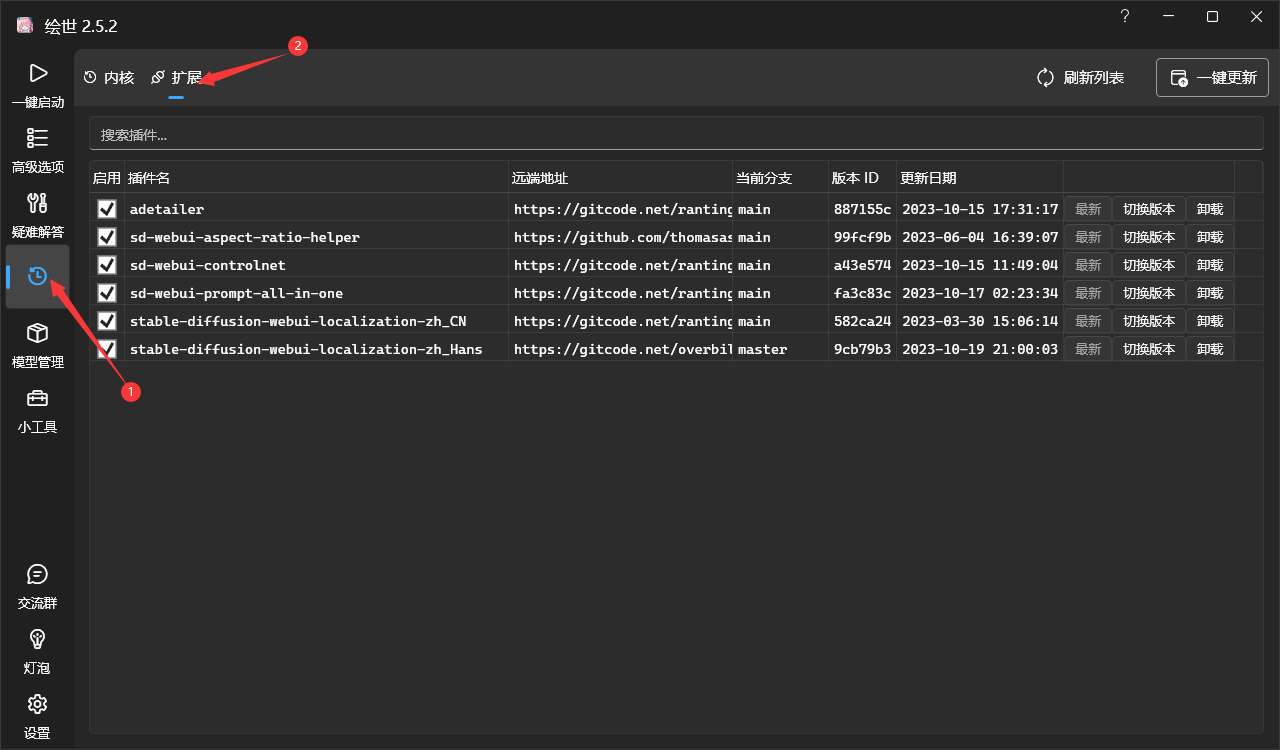Select stable-diffusion-webui-localization-zh_CN name cell

click(x=316, y=321)
